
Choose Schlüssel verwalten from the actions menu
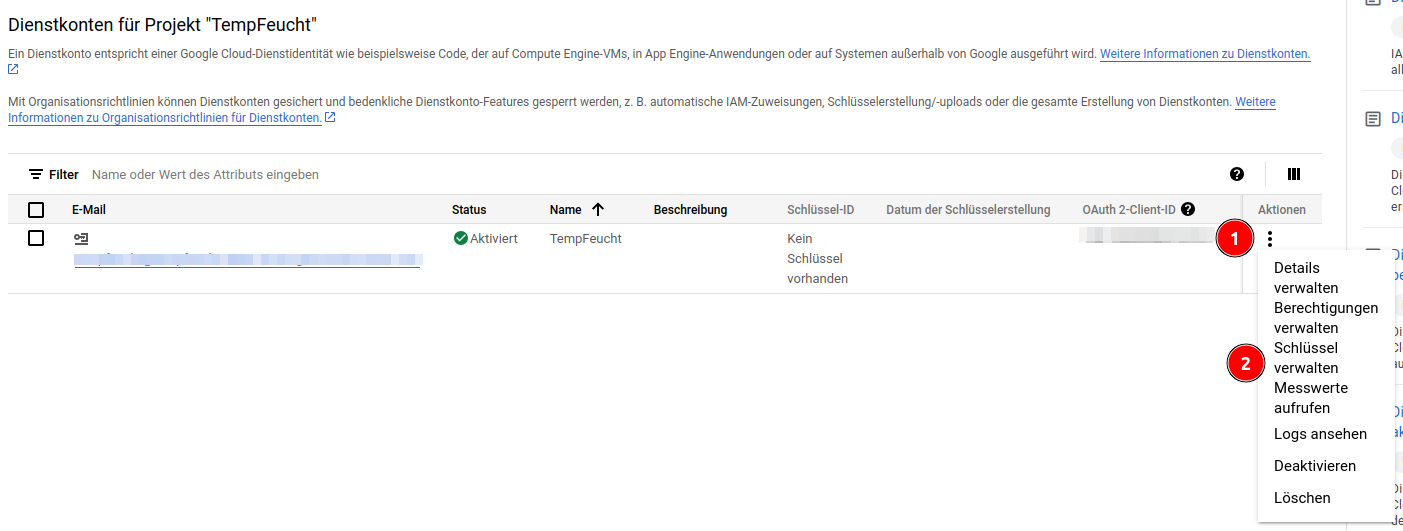point(1306,358)
